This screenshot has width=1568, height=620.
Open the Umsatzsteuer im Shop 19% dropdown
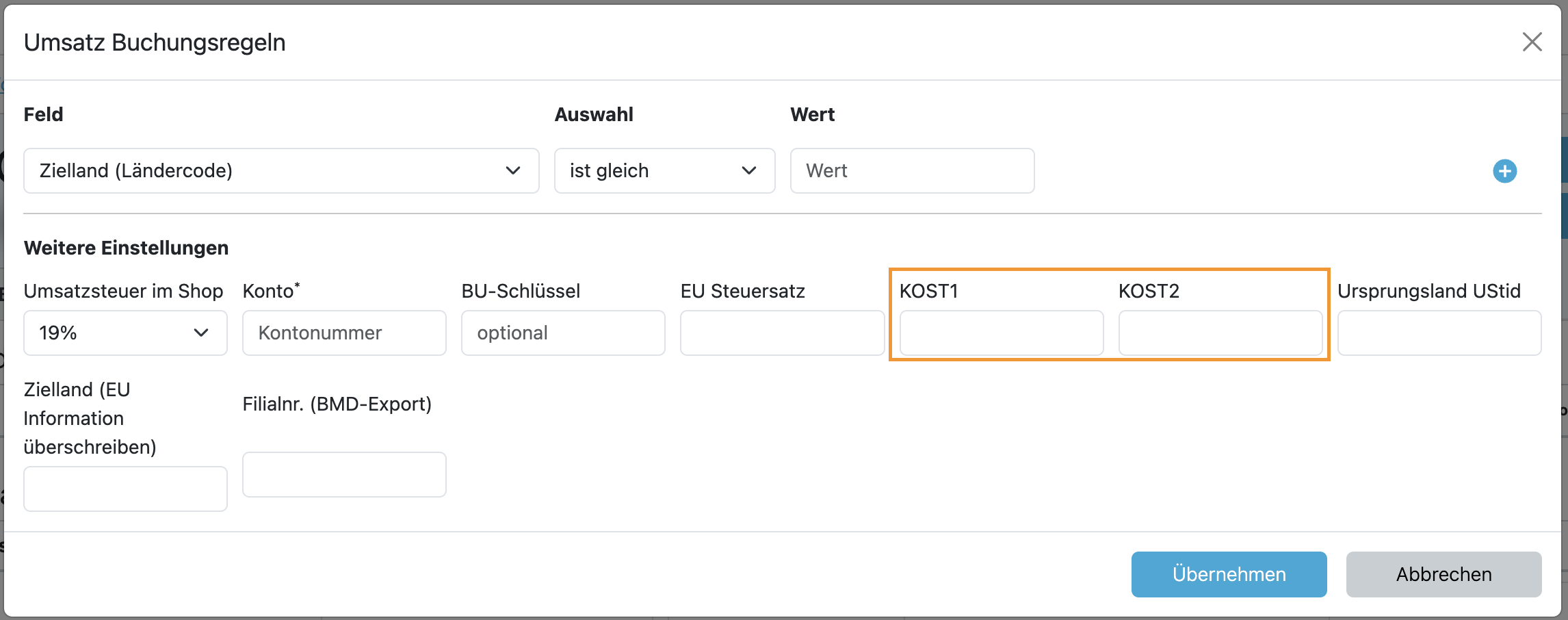[x=125, y=333]
